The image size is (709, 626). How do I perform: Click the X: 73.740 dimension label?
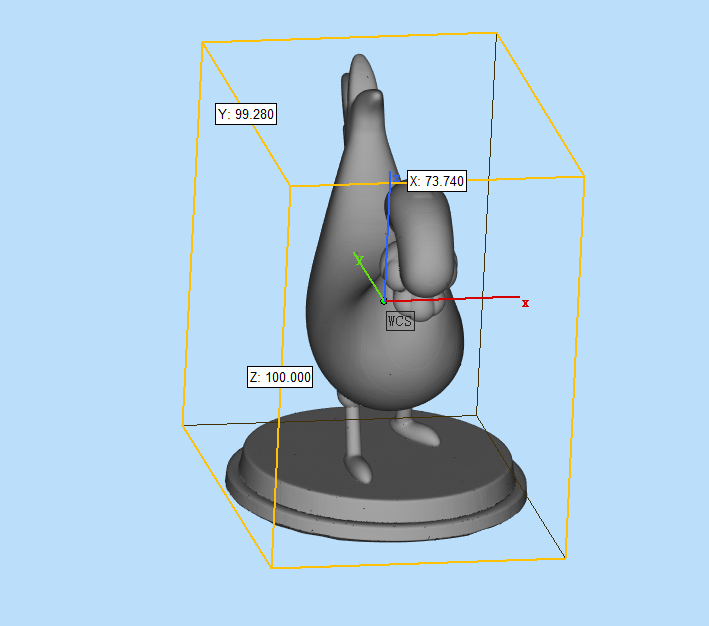pos(436,181)
